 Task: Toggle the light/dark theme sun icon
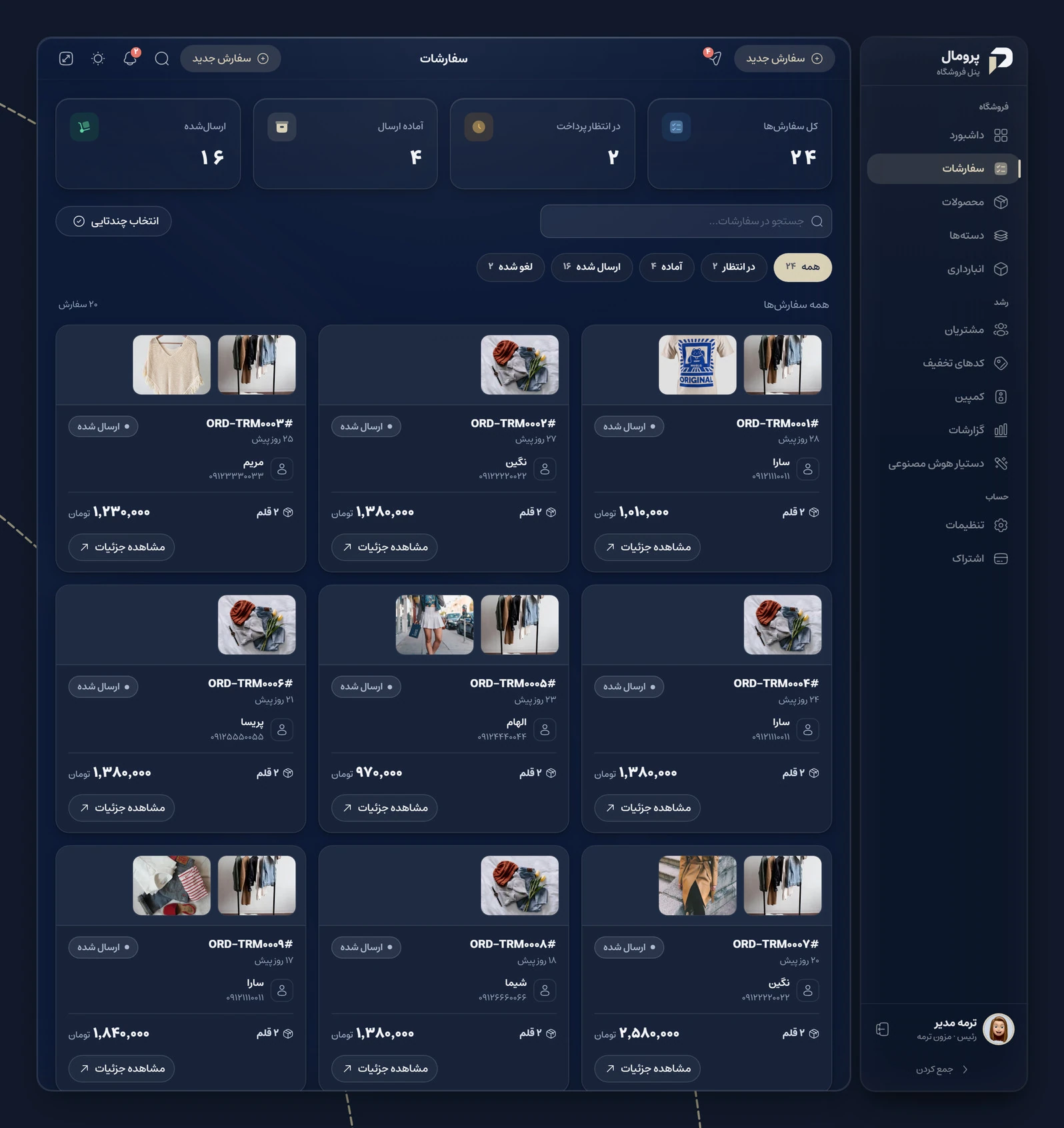point(98,59)
